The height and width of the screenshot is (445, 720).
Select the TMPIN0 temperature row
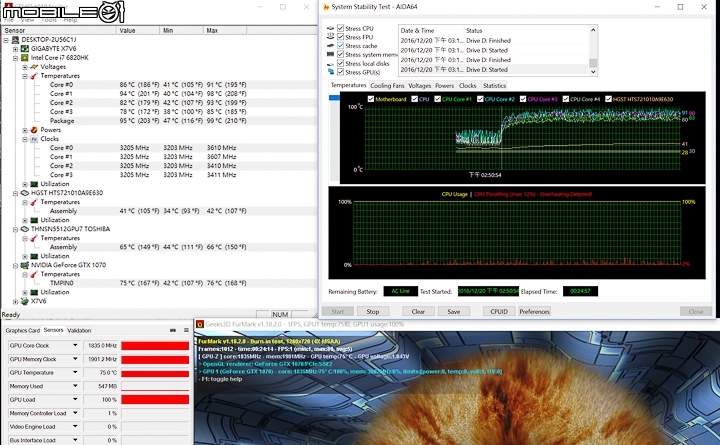click(x=159, y=283)
